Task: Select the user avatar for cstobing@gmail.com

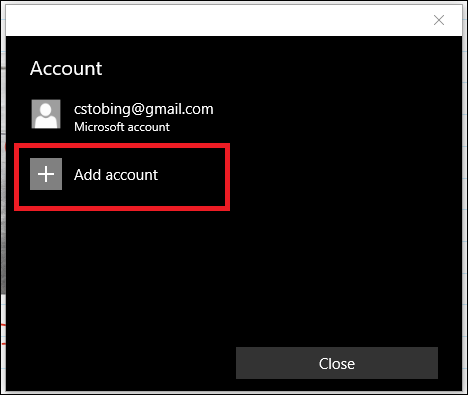Action: 46,114
